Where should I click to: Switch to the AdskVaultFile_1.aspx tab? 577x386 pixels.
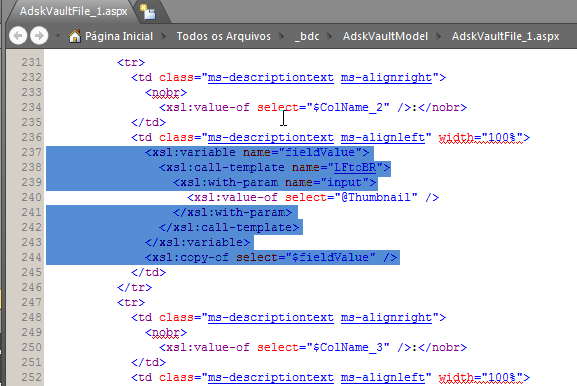(73, 11)
